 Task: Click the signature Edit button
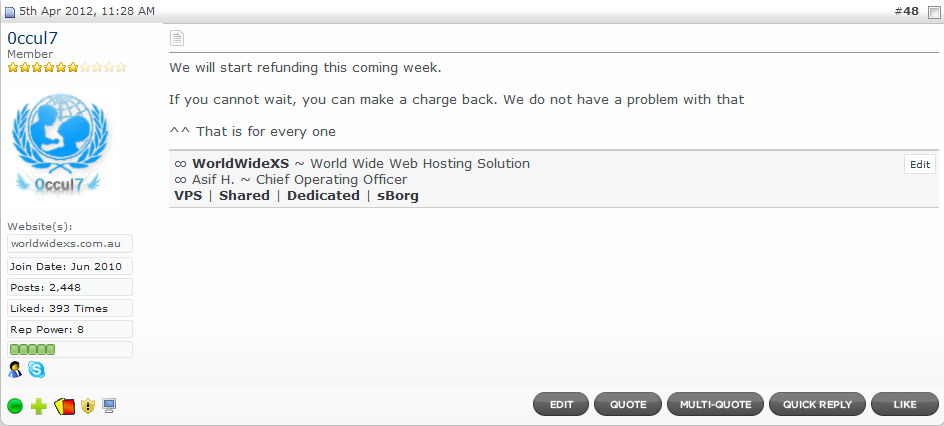920,164
